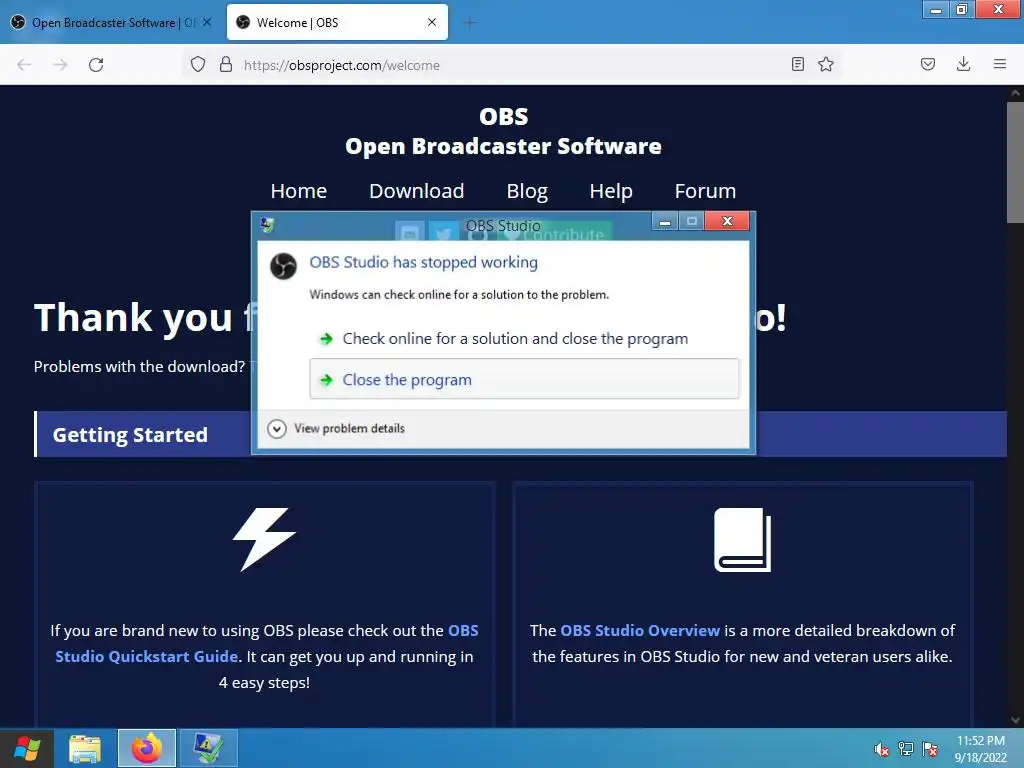This screenshot has width=1024, height=768.
Task: Switch to Open Broadcaster Software tab
Action: (x=111, y=22)
